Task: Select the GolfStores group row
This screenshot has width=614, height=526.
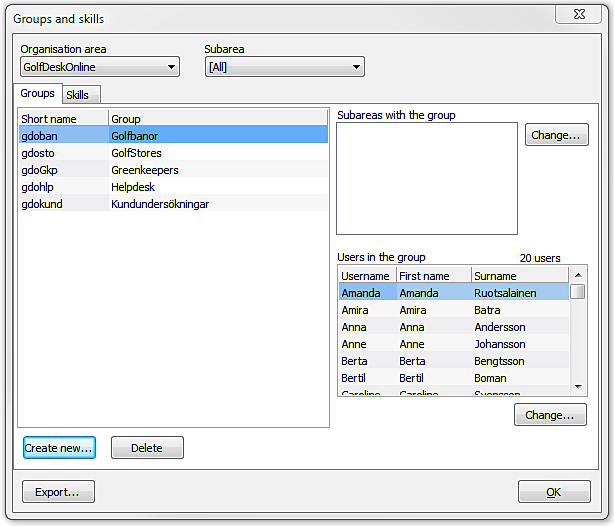Action: 136,153
